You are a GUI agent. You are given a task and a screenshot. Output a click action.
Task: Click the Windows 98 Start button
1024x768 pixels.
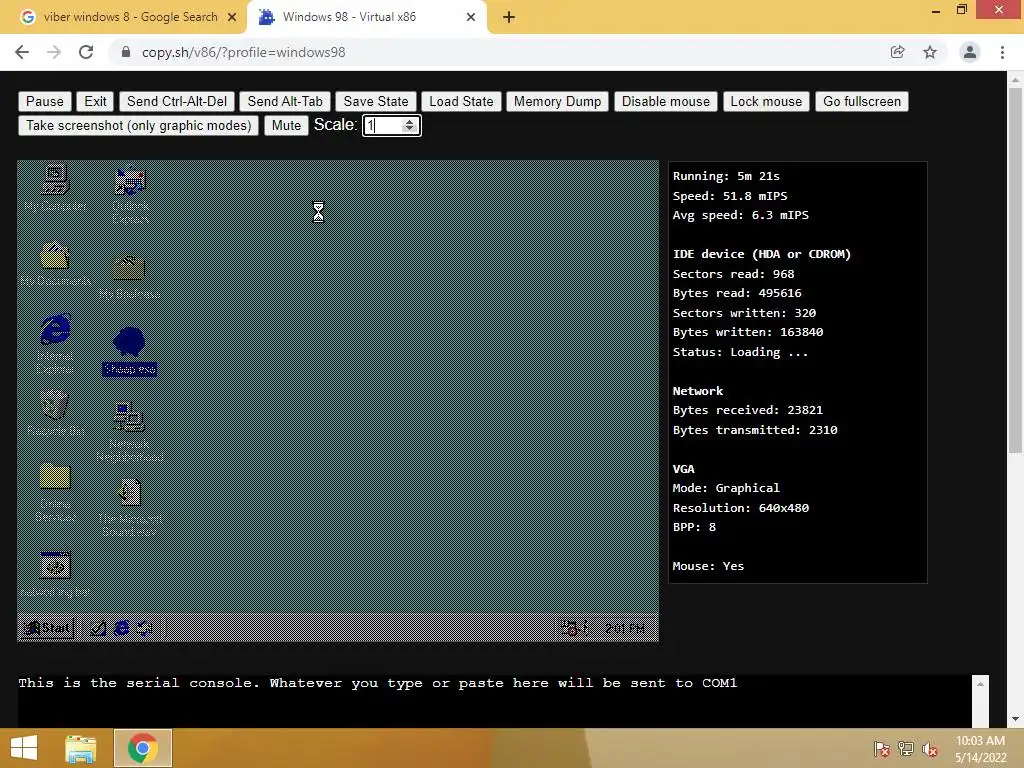48,628
